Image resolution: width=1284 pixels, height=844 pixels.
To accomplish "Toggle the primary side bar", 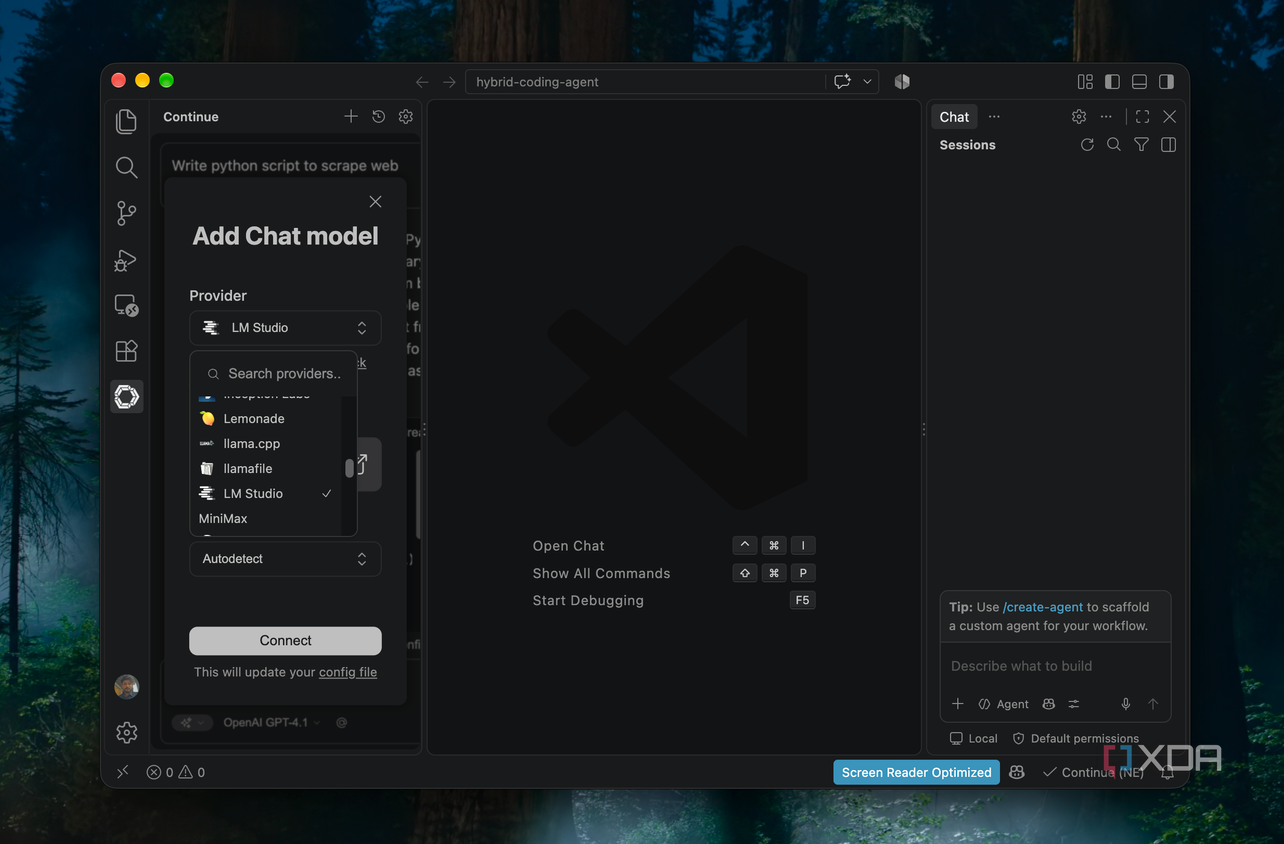I will tap(1112, 82).
